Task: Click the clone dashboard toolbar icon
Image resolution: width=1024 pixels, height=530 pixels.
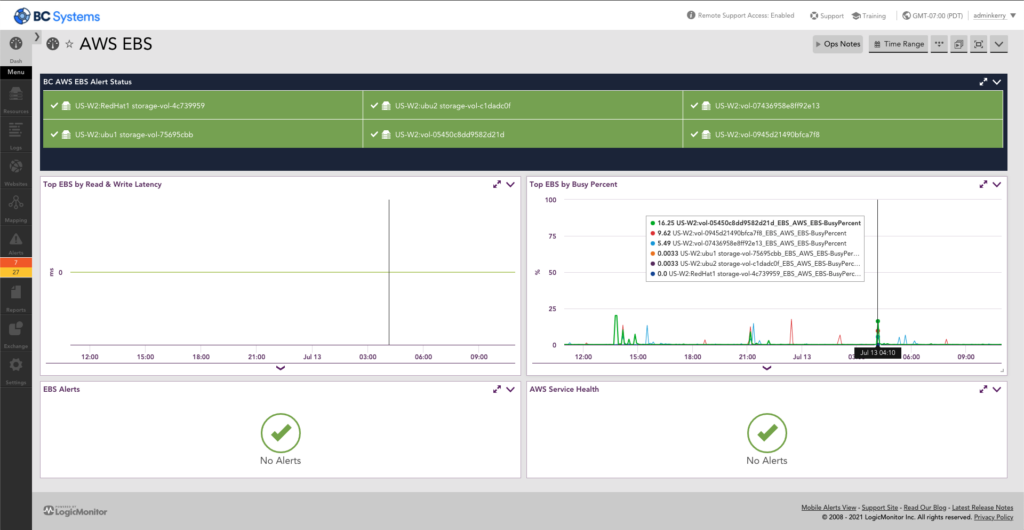Action: click(959, 44)
